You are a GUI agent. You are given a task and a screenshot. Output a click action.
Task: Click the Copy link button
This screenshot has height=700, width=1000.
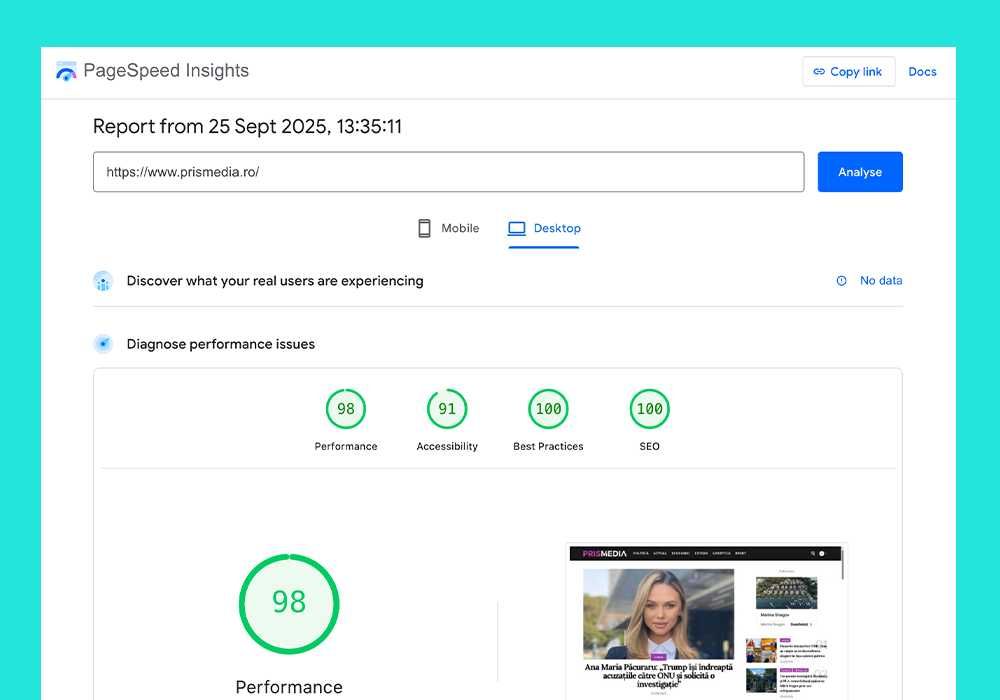[848, 71]
